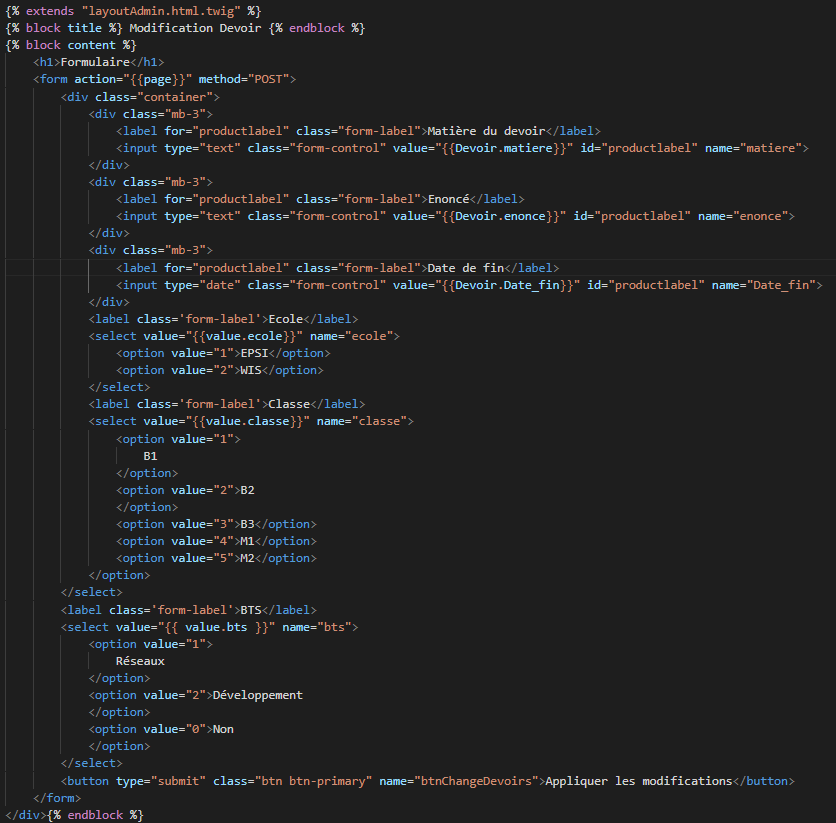Click the closing "</form>" tag
Image resolution: width=836 pixels, height=823 pixels.
coord(57,798)
